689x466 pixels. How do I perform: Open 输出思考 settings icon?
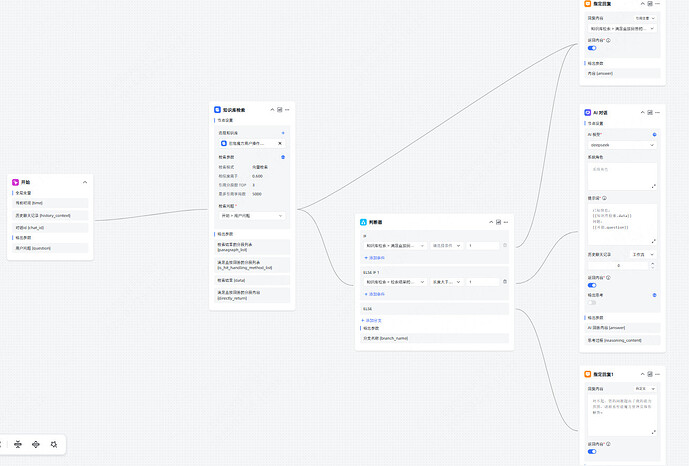click(x=654, y=295)
